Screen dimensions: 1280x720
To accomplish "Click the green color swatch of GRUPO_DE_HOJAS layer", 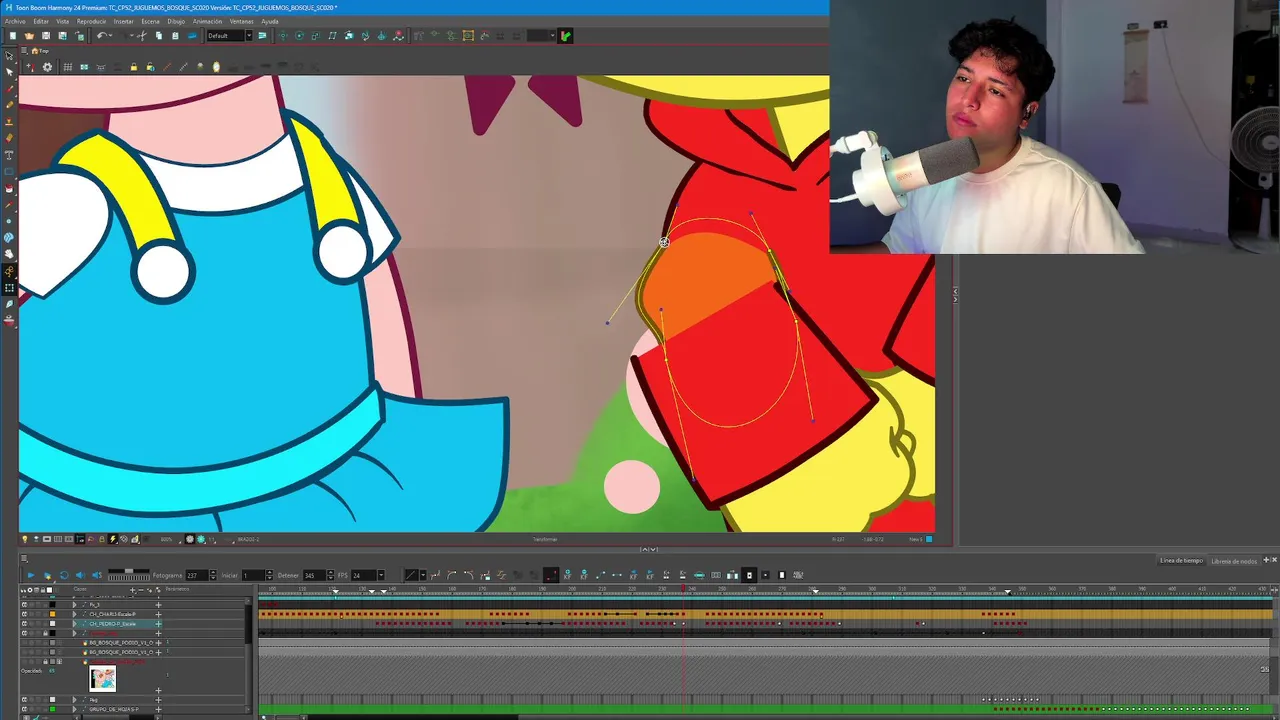I will (x=53, y=709).
